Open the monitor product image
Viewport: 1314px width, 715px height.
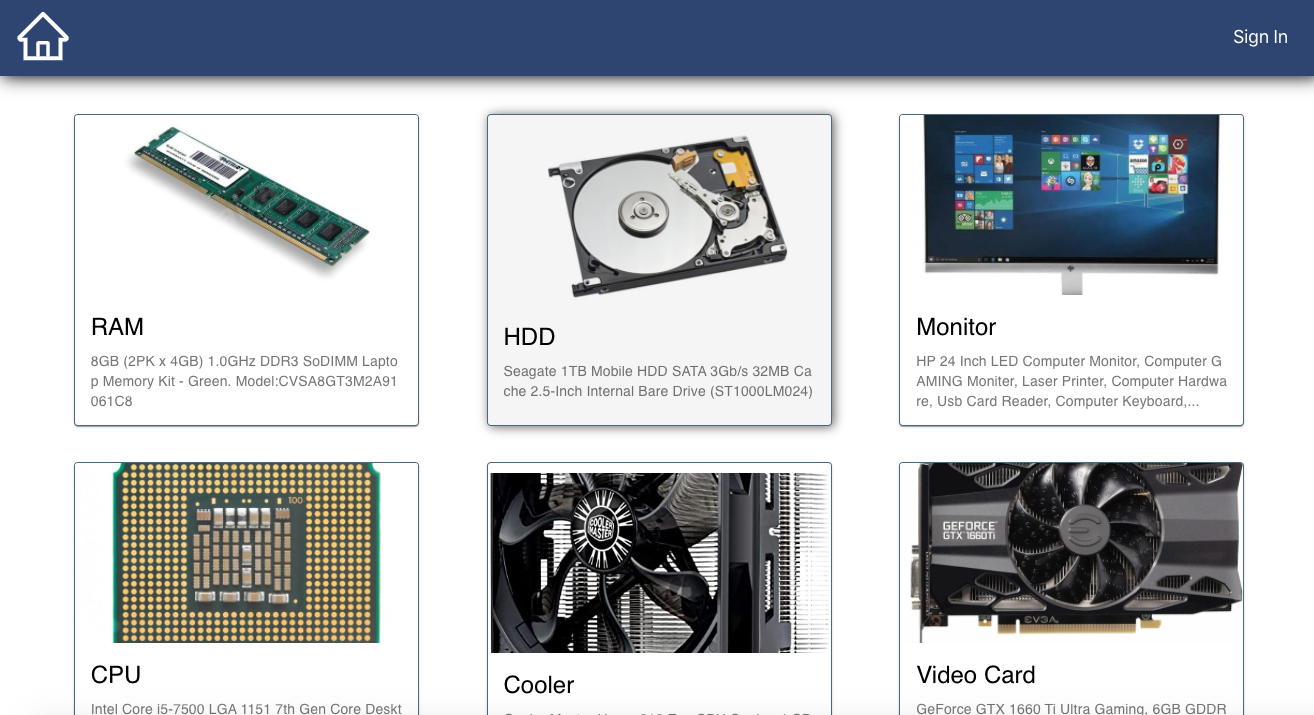(1071, 204)
